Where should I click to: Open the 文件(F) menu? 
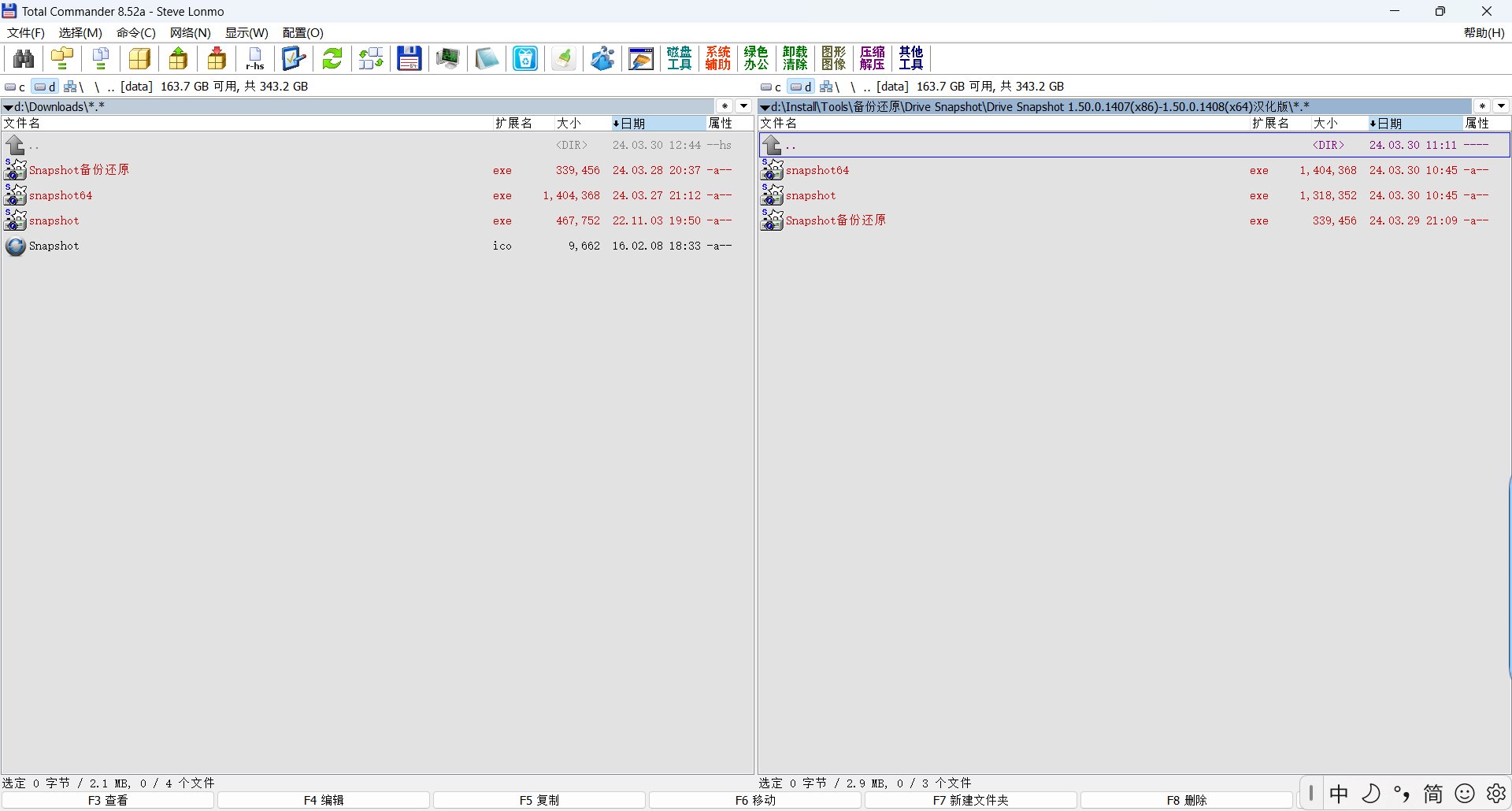click(26, 33)
